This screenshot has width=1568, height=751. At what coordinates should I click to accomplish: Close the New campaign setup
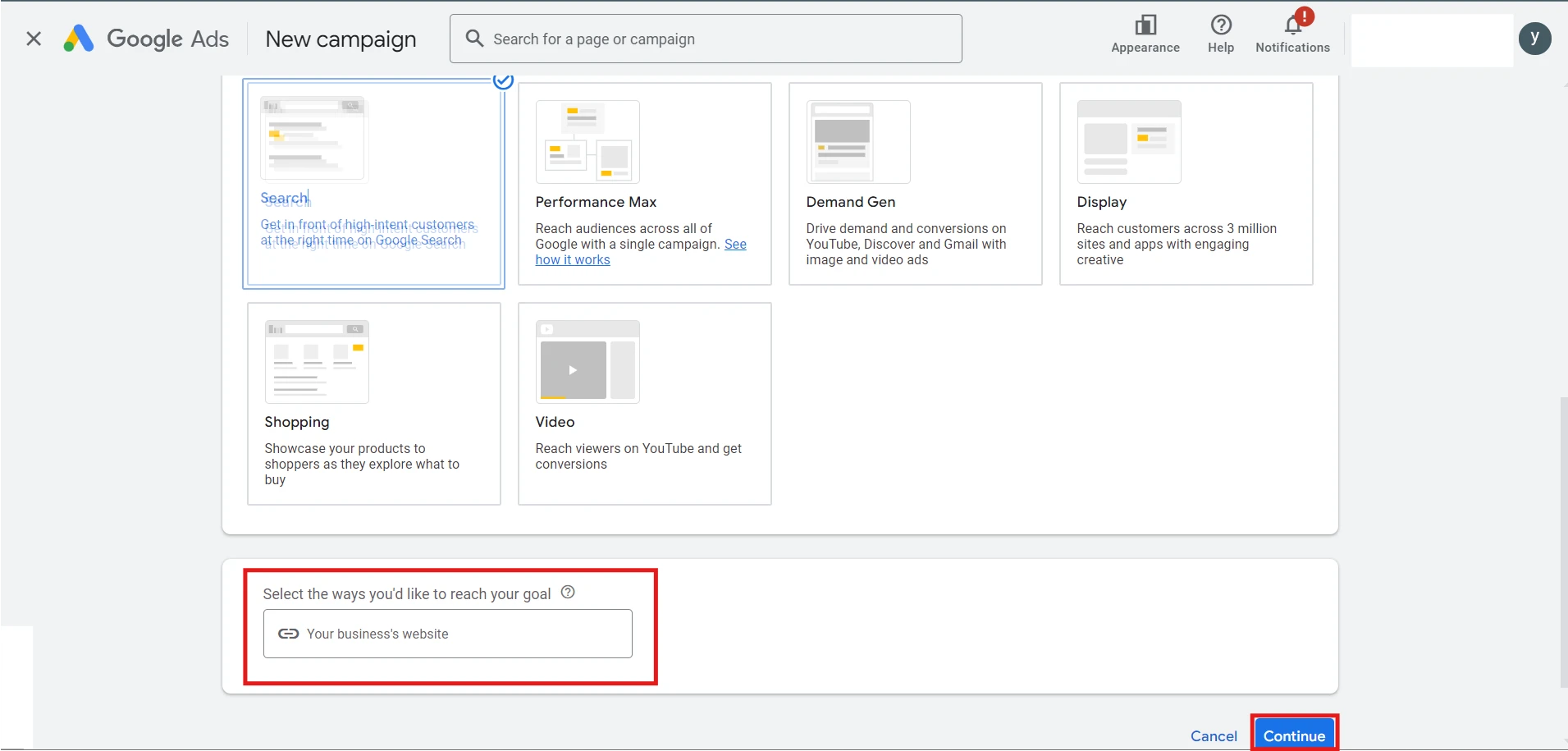[x=34, y=39]
